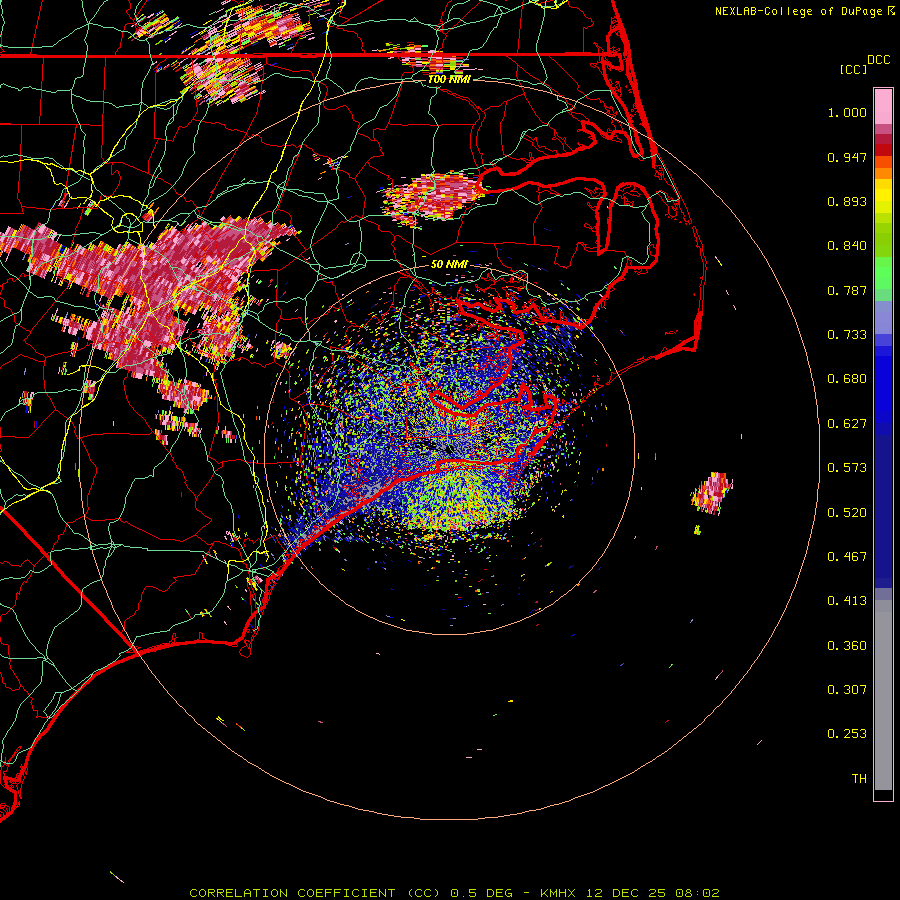Click the TH threshold legend label
This screenshot has height=900, width=900.
(859, 779)
